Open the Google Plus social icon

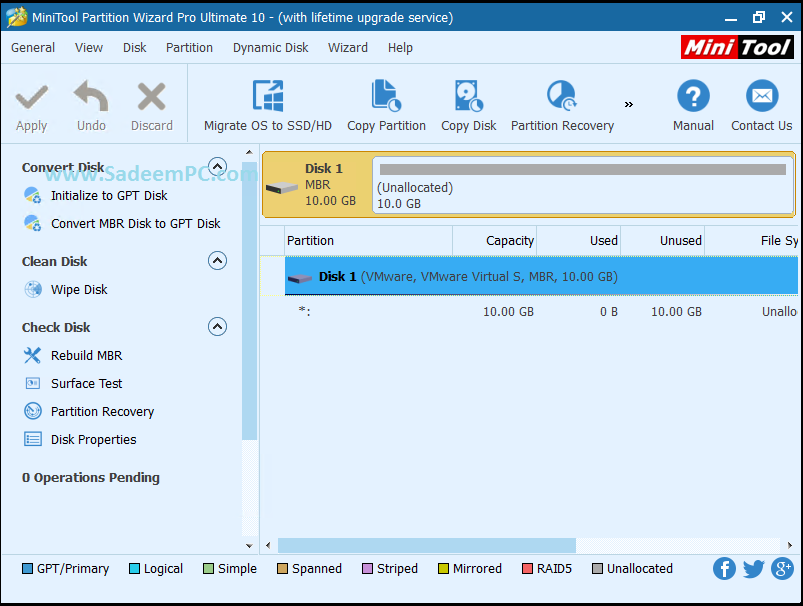point(783,569)
